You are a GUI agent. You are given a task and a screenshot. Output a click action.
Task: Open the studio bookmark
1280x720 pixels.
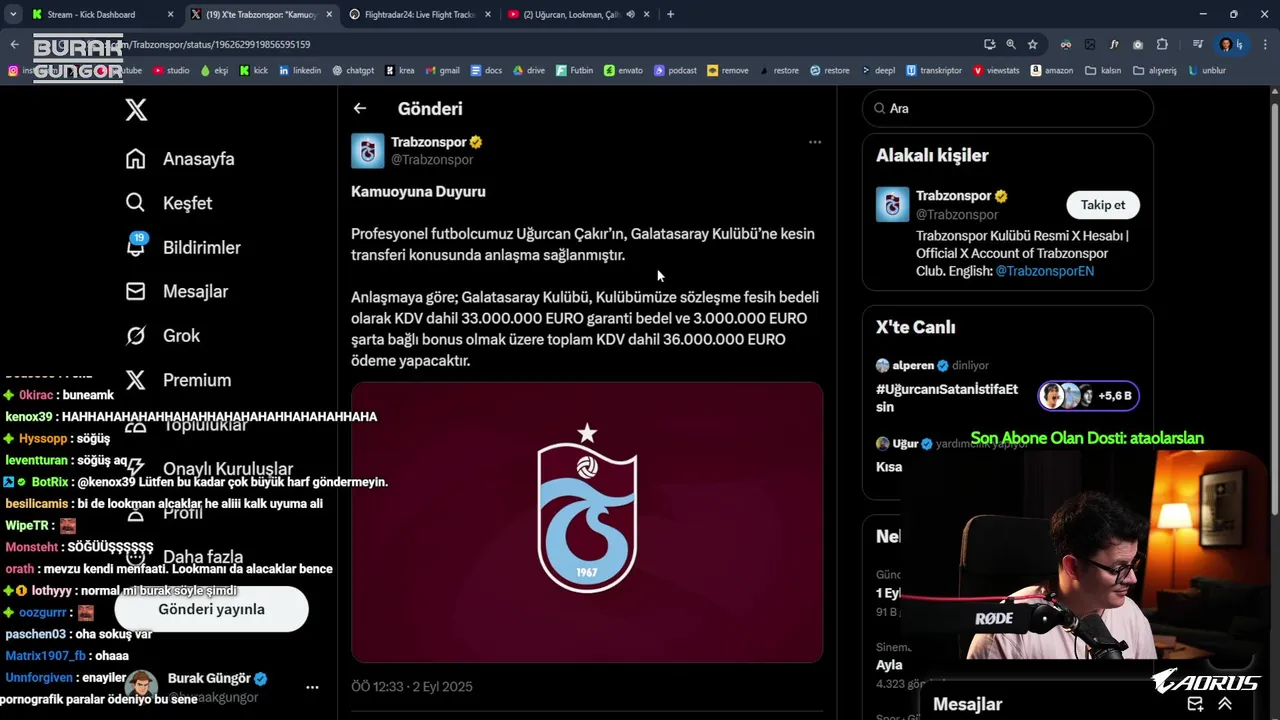pos(171,71)
